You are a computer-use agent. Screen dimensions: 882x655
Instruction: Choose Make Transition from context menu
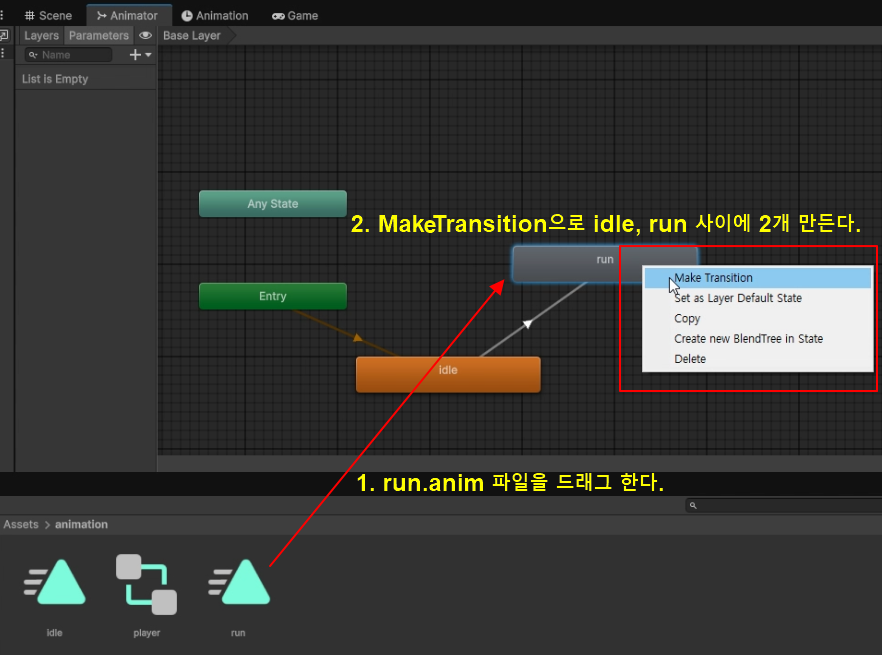click(x=713, y=278)
